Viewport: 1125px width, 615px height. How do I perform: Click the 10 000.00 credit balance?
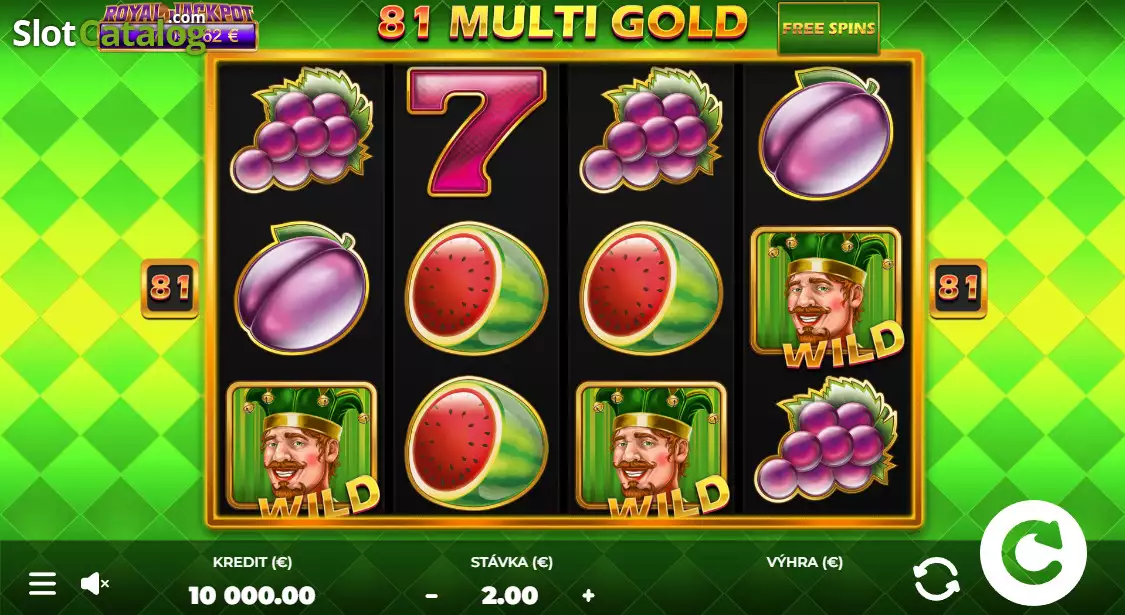click(252, 595)
